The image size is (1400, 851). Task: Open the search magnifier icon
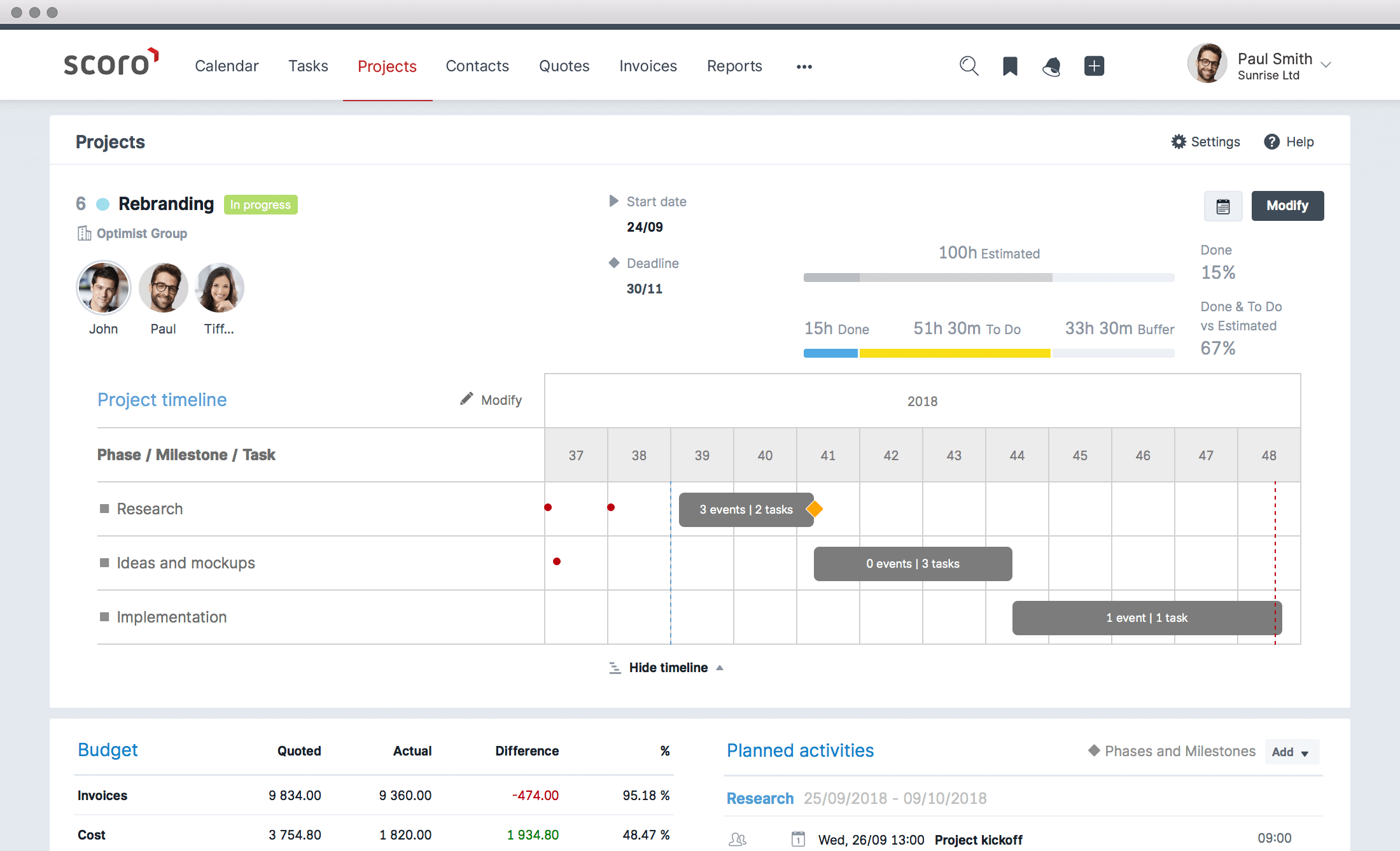point(969,66)
